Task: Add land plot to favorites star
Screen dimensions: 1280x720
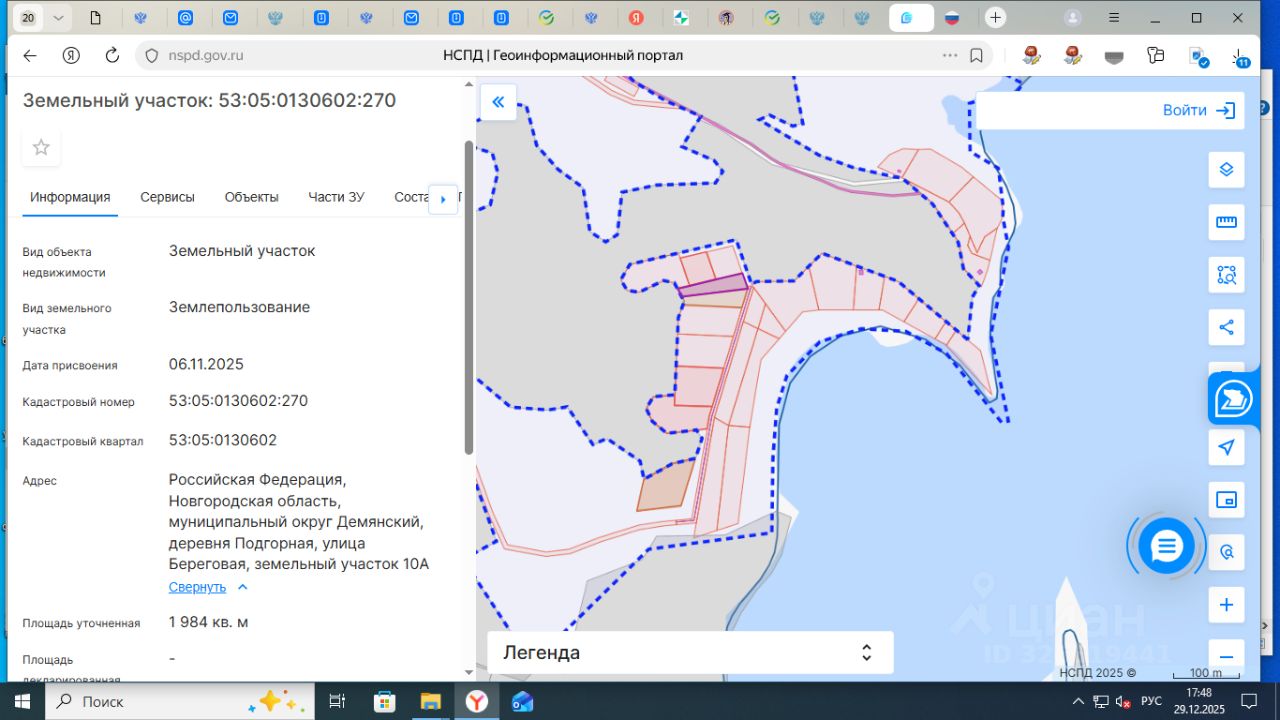Action: pos(41,148)
